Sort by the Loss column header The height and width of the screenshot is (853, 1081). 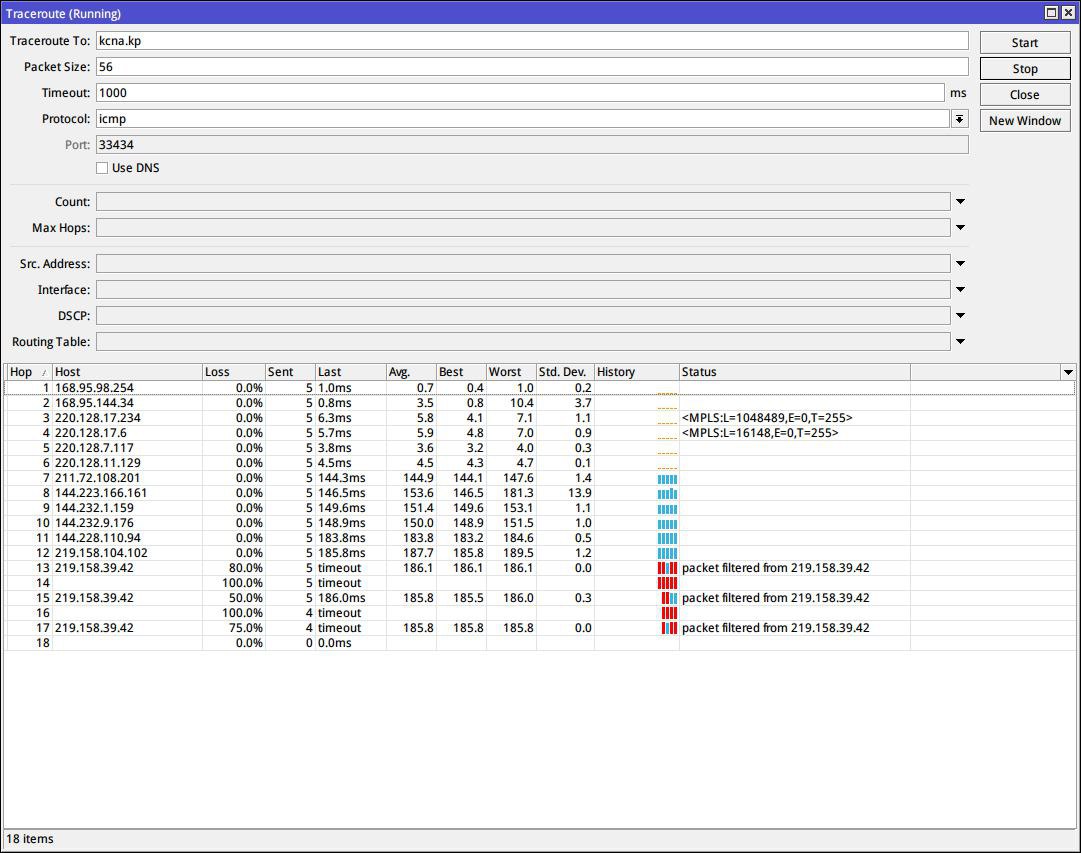tap(232, 372)
